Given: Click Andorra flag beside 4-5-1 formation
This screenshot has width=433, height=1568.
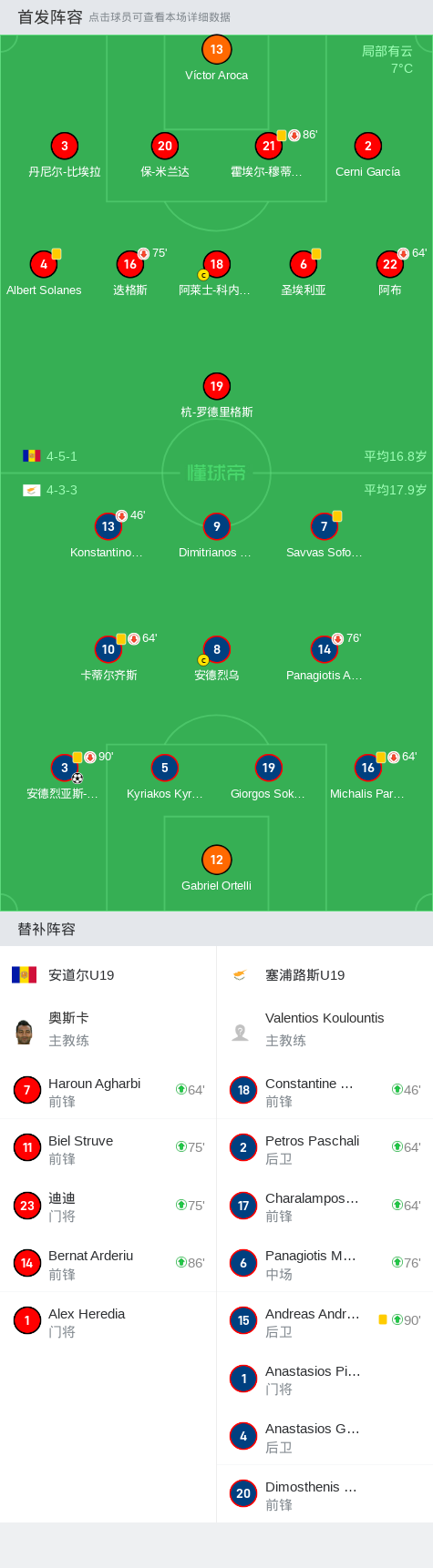Looking at the screenshot, I should (32, 455).
